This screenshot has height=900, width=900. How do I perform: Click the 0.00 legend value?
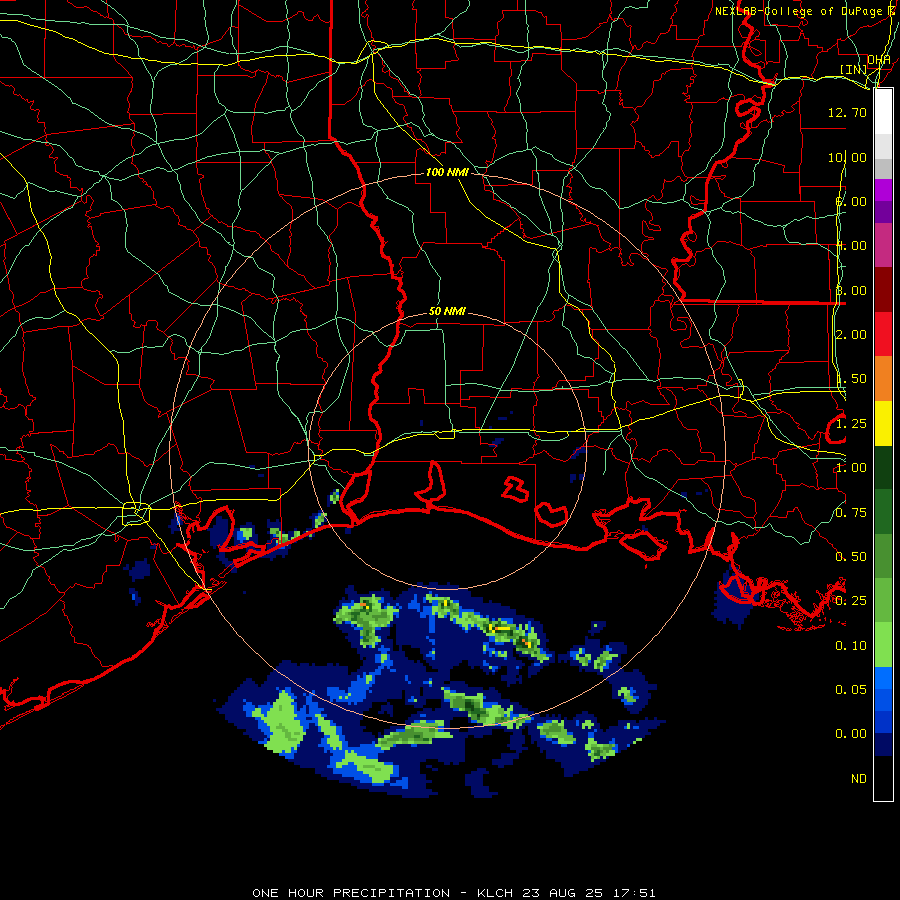851,734
